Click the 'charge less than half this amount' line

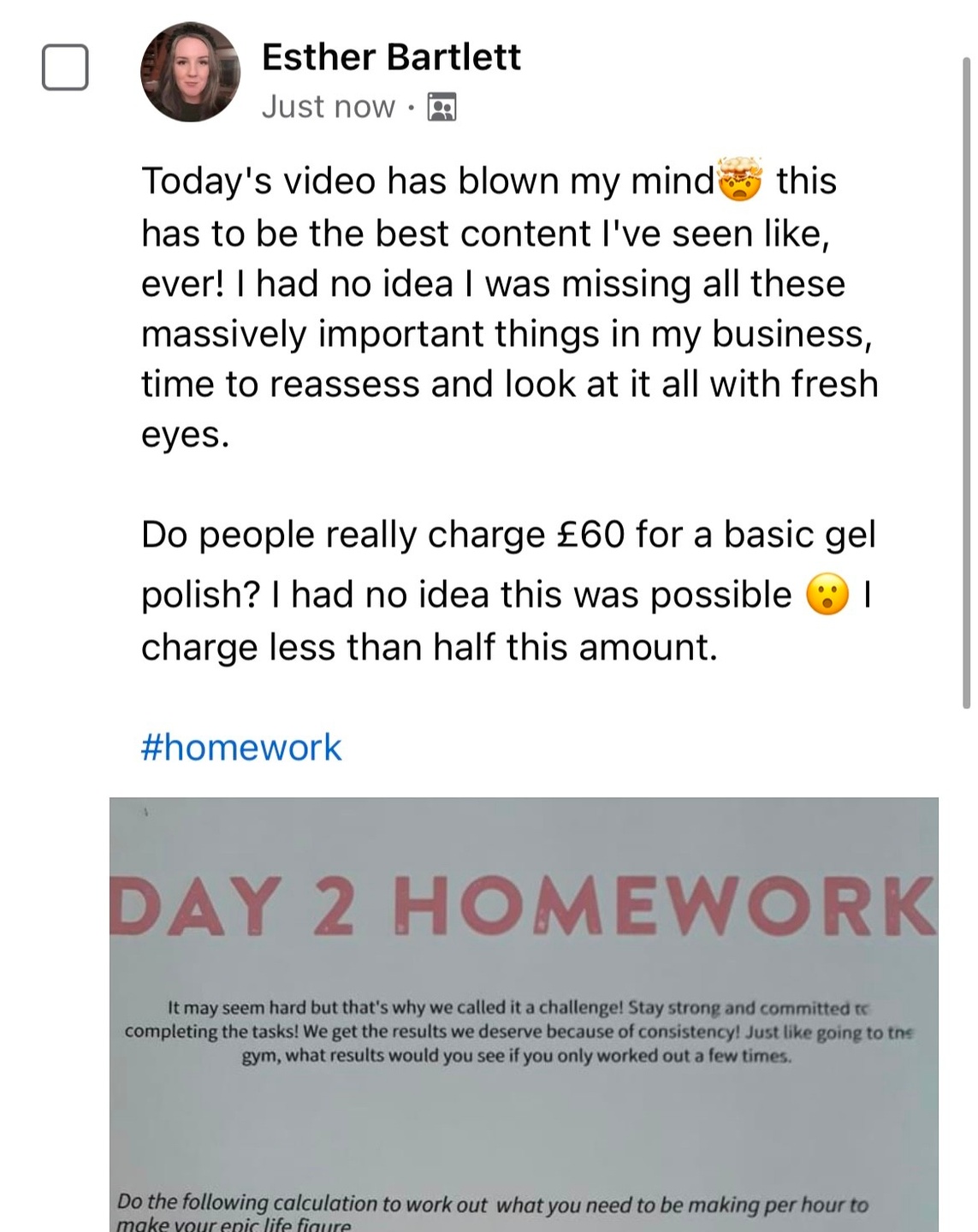429,648
